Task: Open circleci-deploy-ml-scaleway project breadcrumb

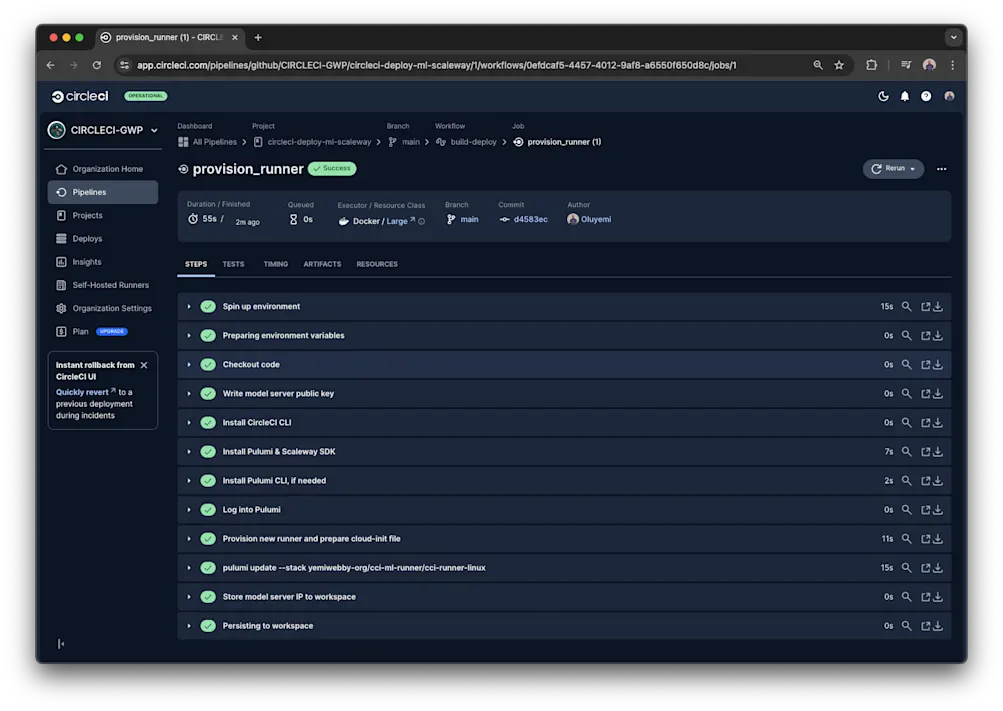Action: tap(312, 142)
